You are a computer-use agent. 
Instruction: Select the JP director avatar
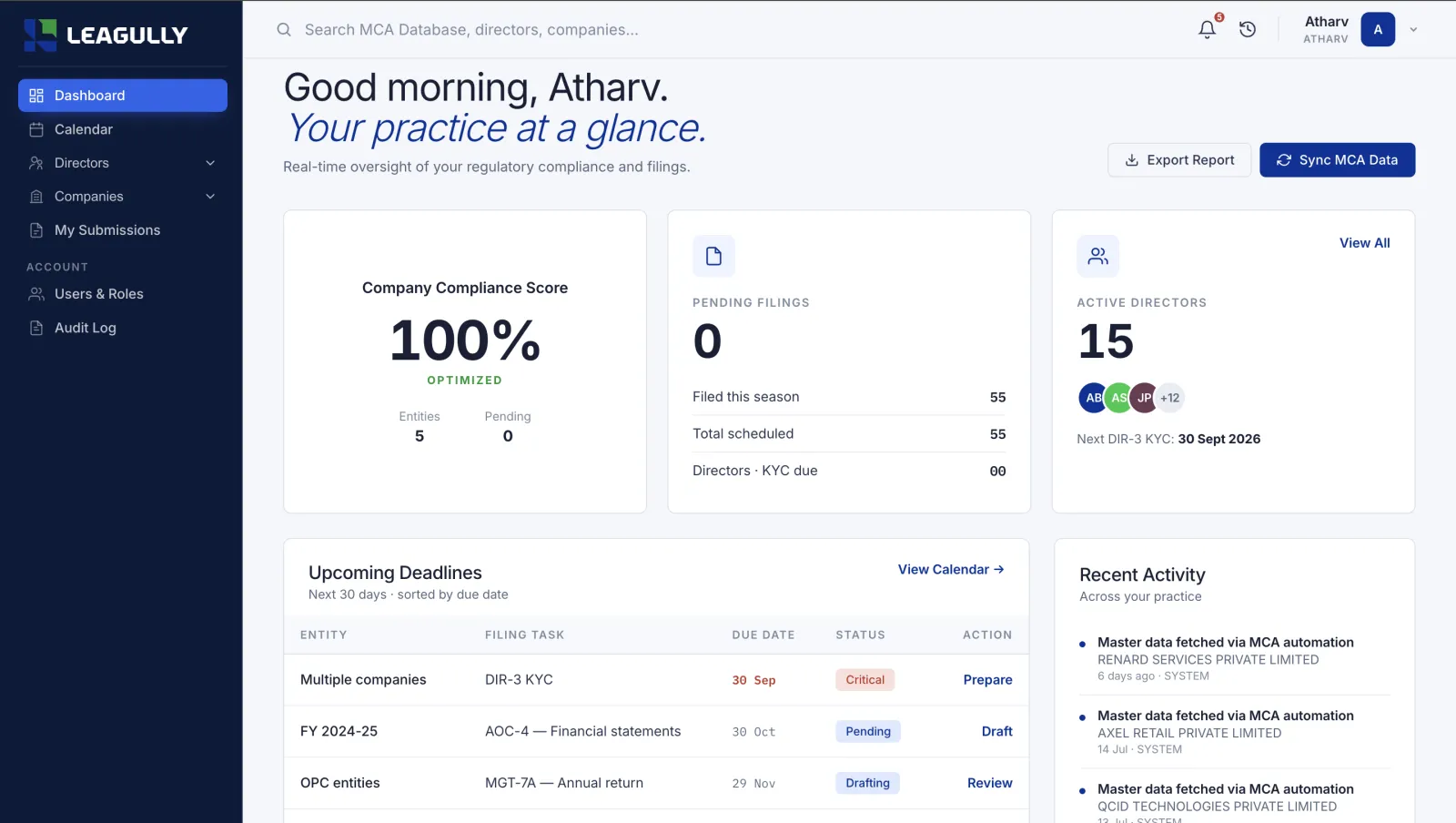click(1144, 398)
